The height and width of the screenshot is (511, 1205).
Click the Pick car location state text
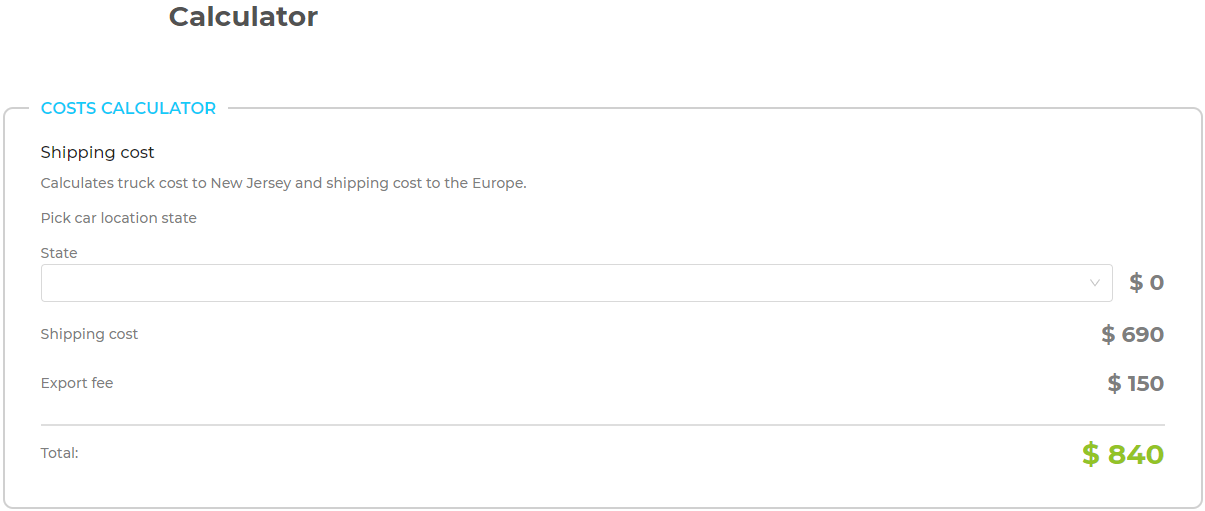(x=118, y=218)
